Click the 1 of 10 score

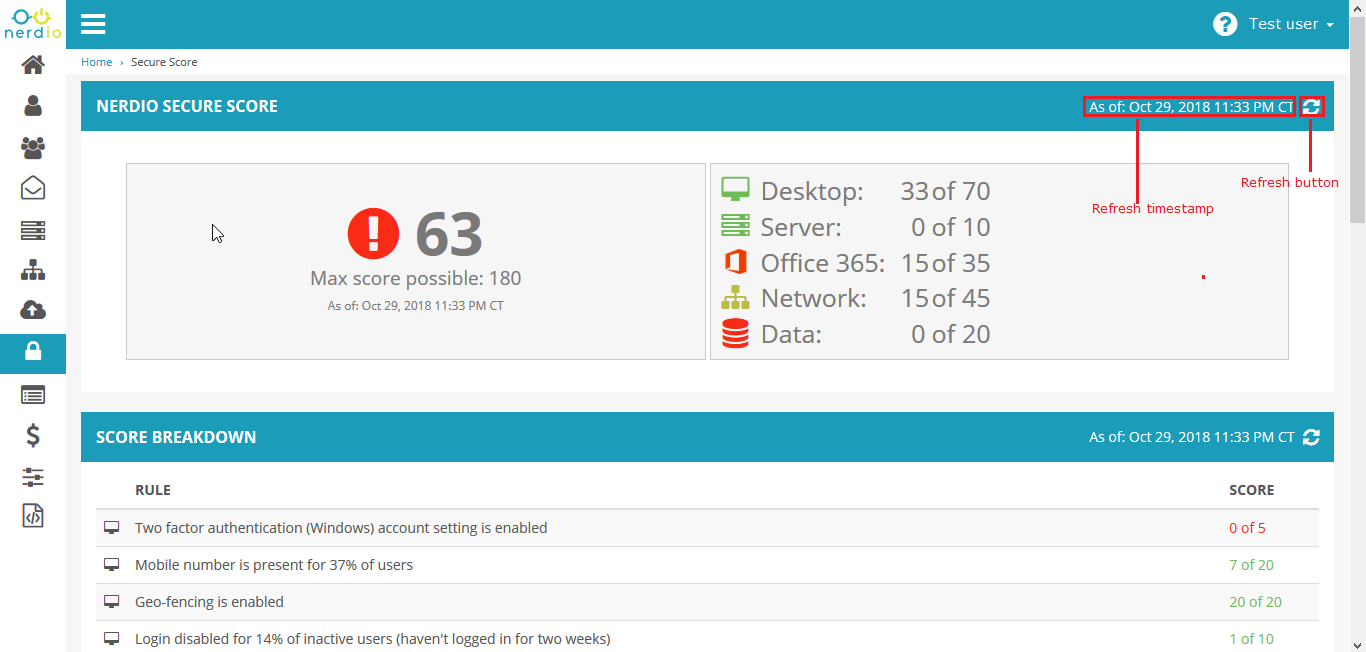[x=1251, y=639]
